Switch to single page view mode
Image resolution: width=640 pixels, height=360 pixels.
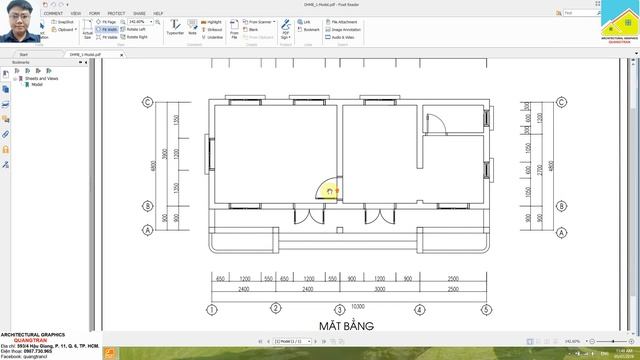[x=530, y=341]
